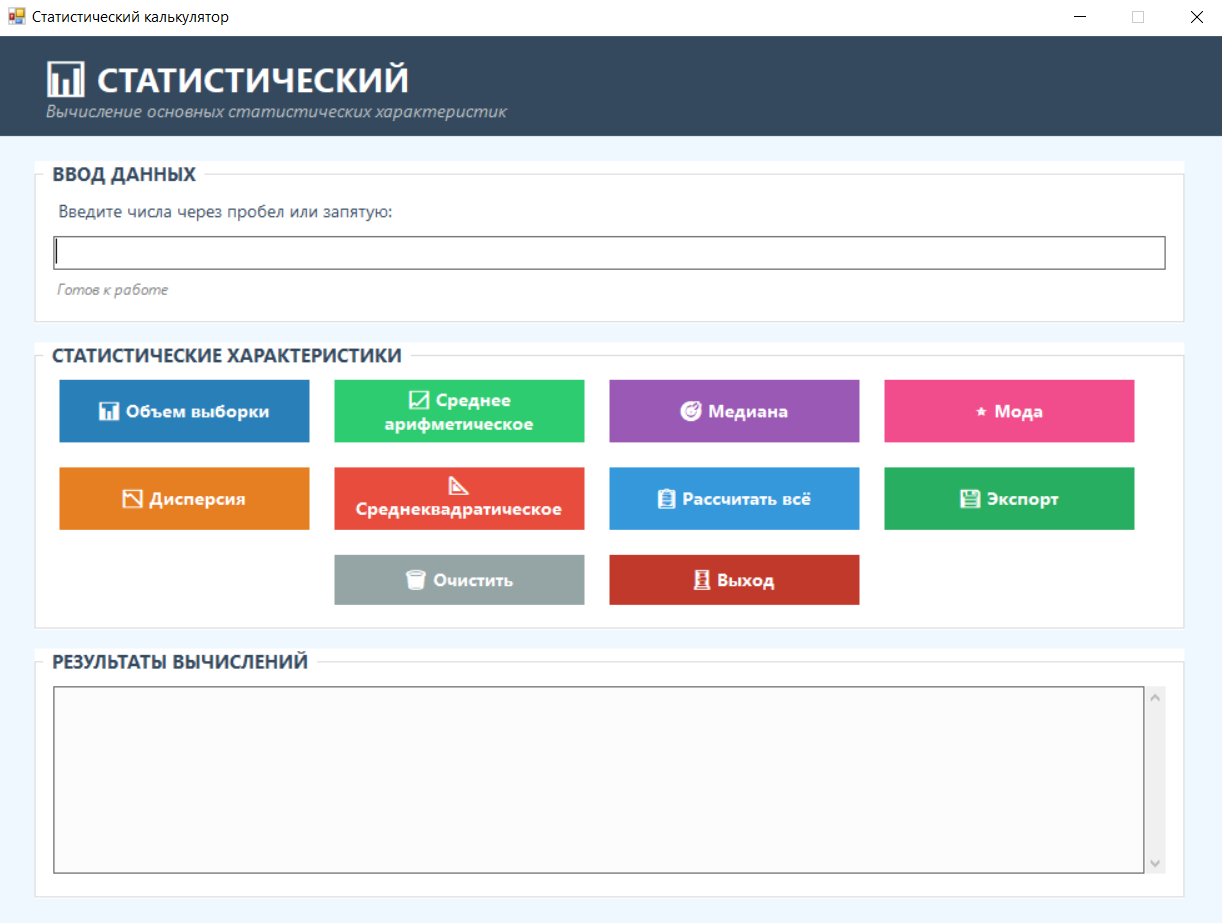Viewport: 1222px width, 923px height.
Task: Click the clipboard icon on Рассчитать всё
Action: click(667, 499)
